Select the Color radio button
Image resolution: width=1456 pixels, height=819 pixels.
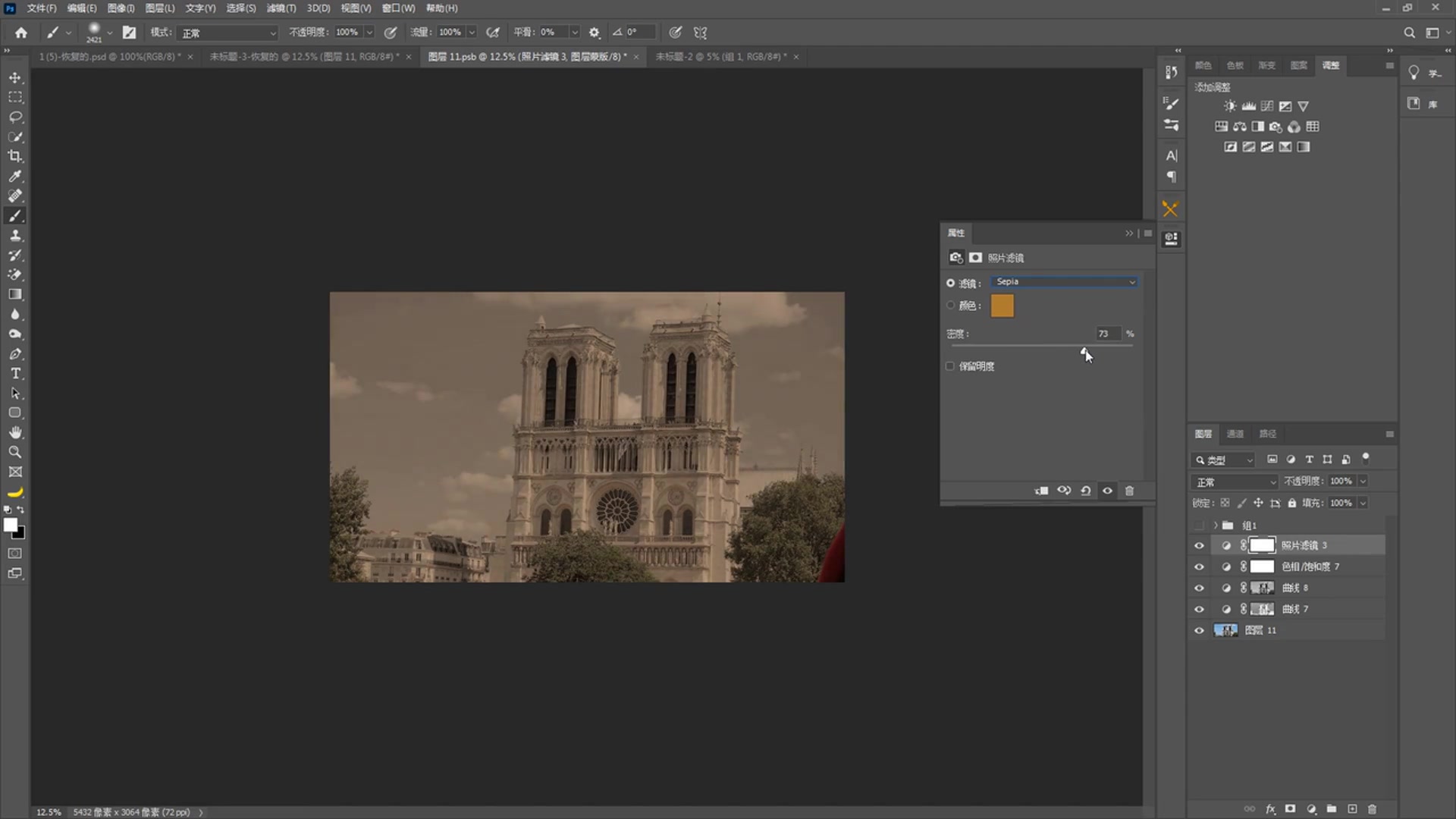(x=950, y=306)
